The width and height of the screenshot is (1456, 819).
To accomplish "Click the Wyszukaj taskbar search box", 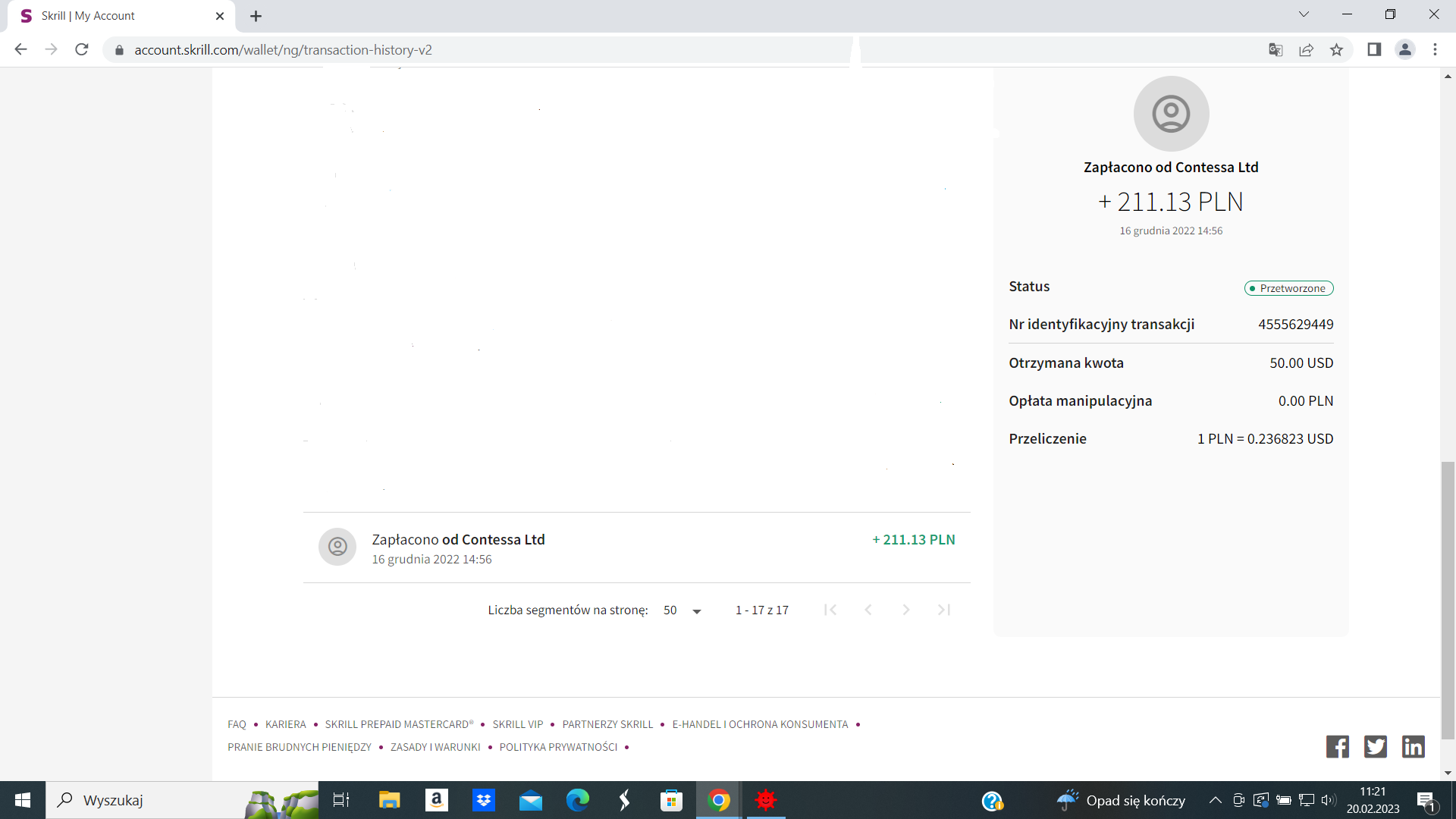I will tap(182, 800).
